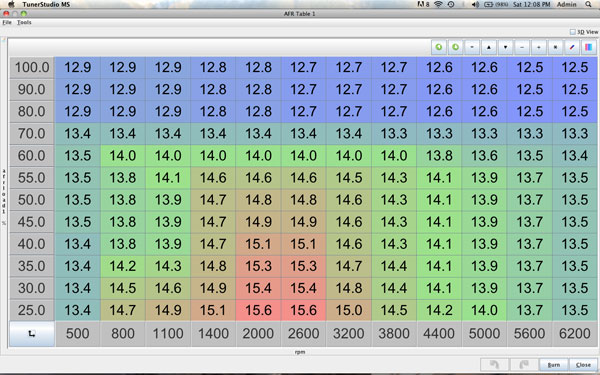Click the Burn button
Screen dimensions: 600x375
pos(554,365)
